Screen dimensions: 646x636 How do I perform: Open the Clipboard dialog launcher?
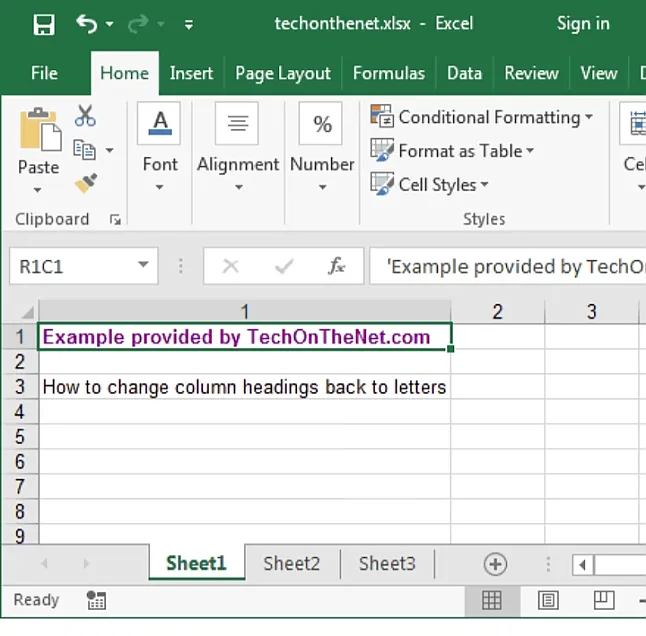coord(115,220)
